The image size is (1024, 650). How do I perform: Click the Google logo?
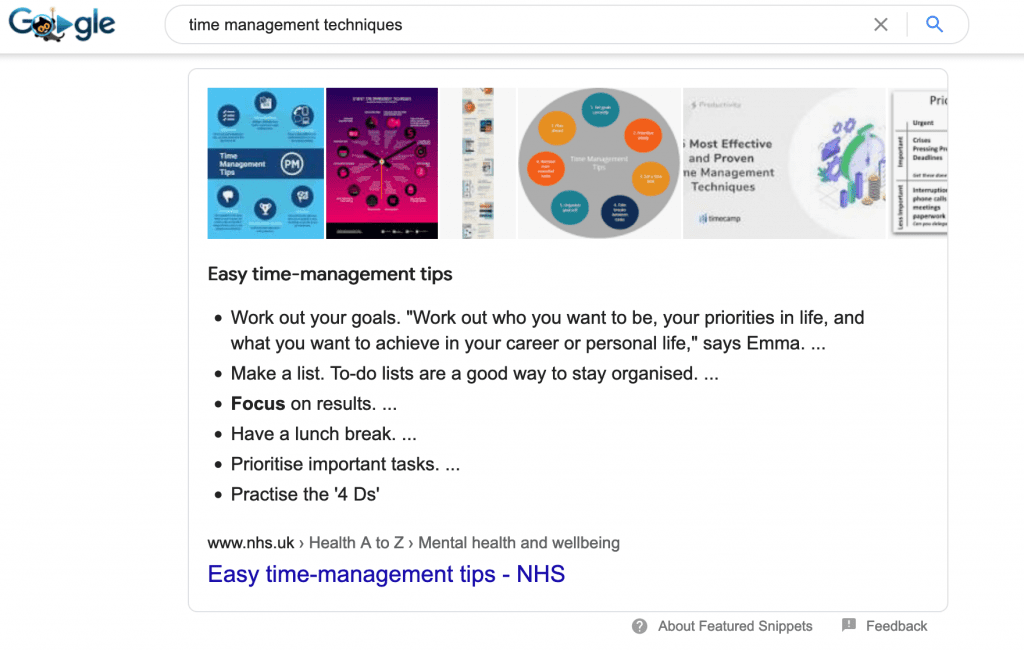click(62, 25)
